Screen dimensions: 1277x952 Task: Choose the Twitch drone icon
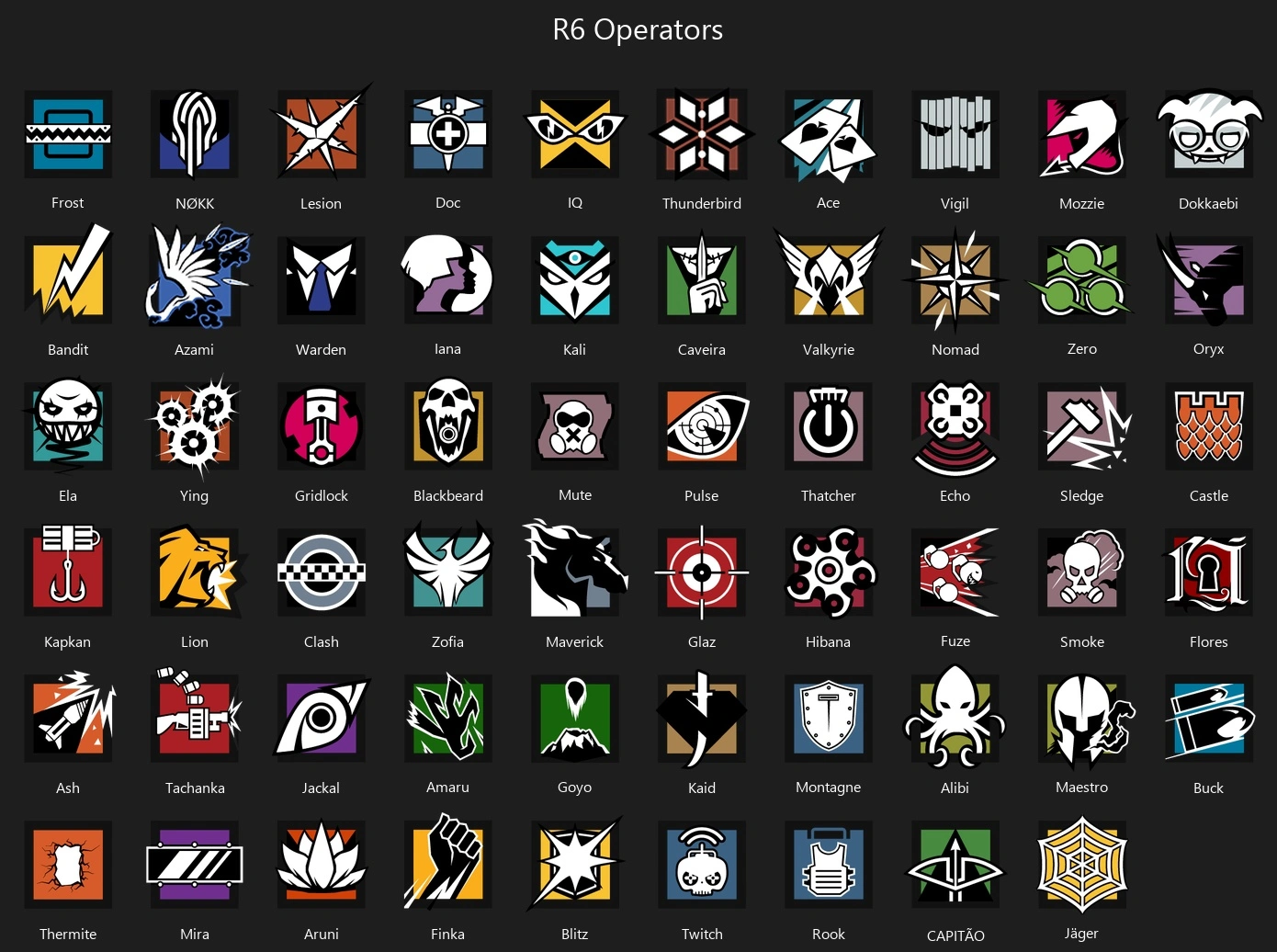pos(702,864)
